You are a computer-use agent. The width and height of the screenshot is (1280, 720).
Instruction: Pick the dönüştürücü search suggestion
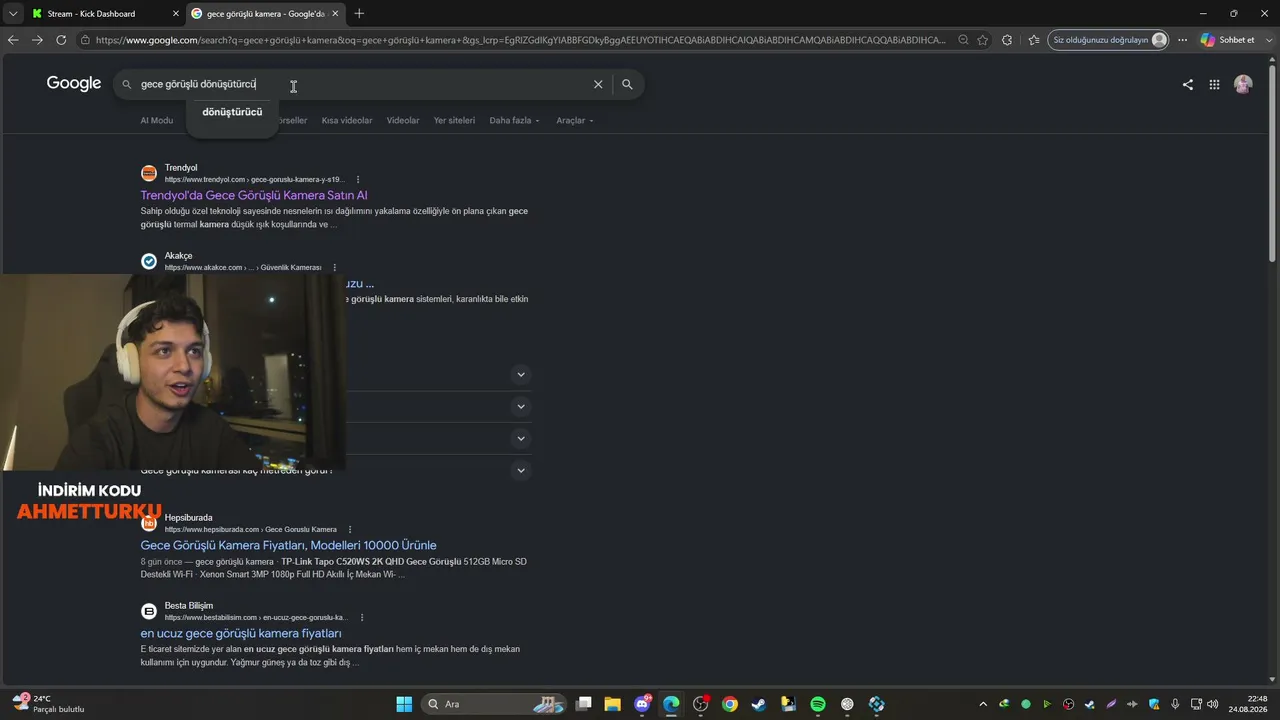232,112
